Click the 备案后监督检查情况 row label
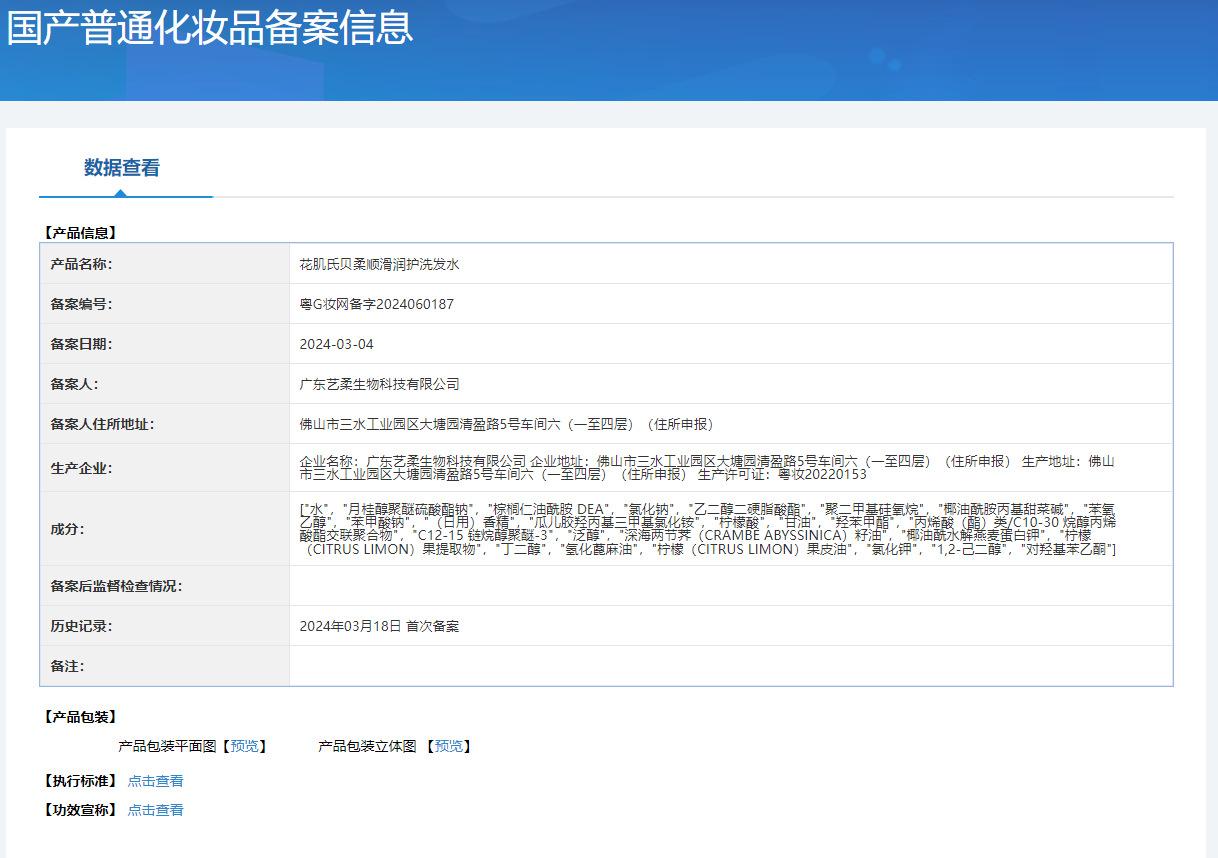Image resolution: width=1218 pixels, height=858 pixels. click(x=116, y=586)
